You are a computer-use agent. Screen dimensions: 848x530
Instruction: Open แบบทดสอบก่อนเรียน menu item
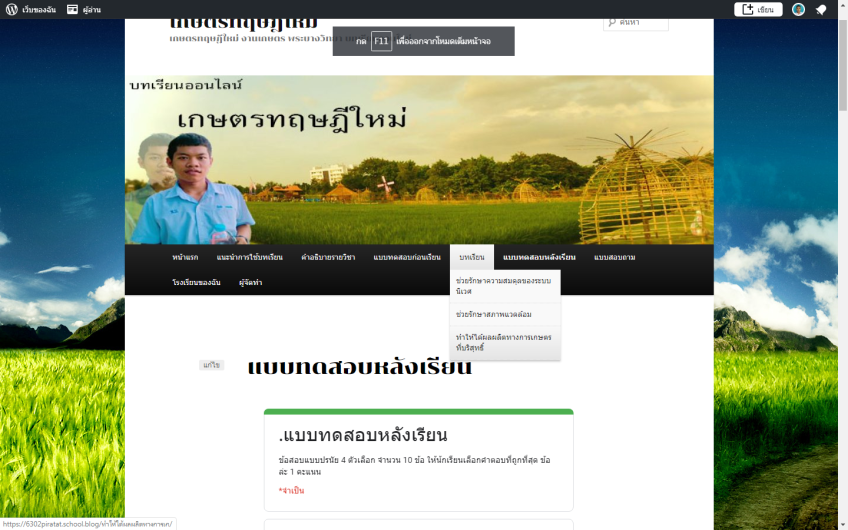(x=406, y=257)
